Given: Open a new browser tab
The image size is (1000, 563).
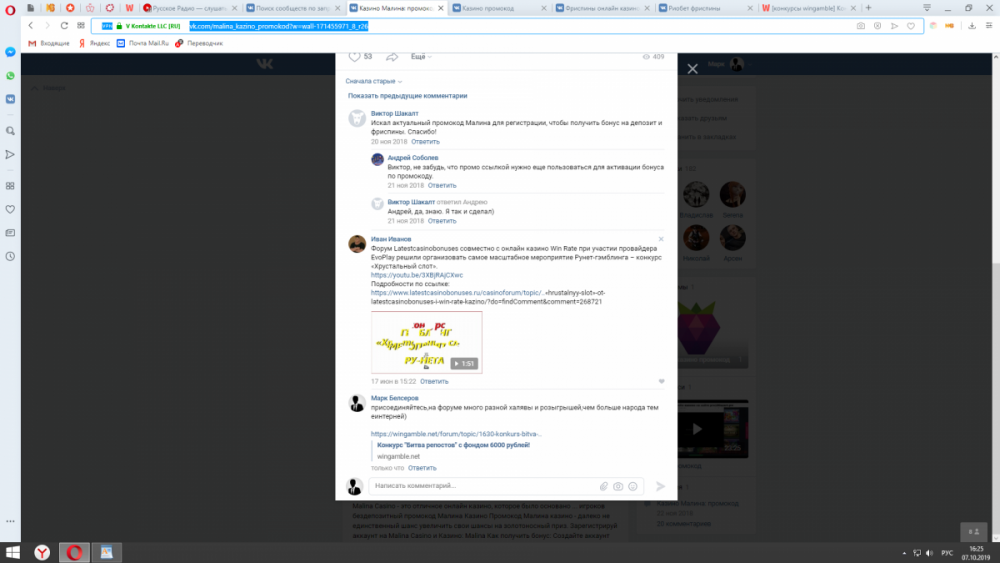Looking at the screenshot, I should pyautogui.click(x=868, y=8).
